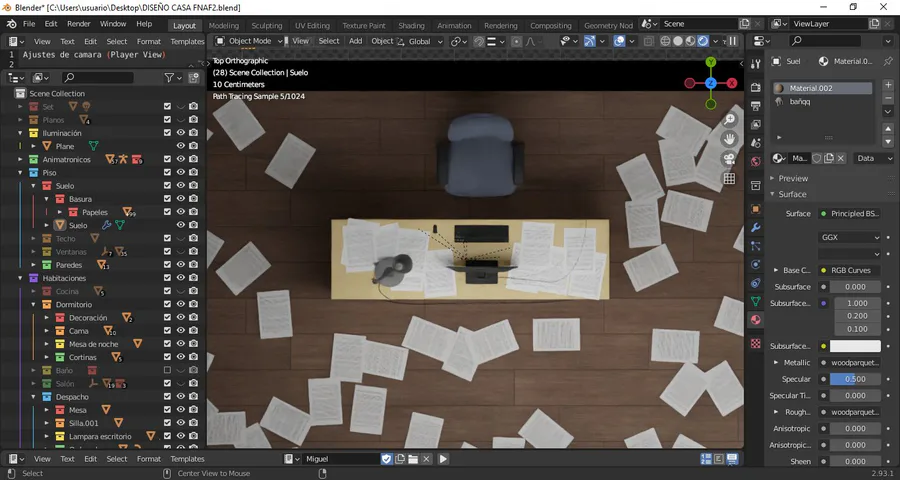Toggle X-ray display in viewport

(x=649, y=41)
